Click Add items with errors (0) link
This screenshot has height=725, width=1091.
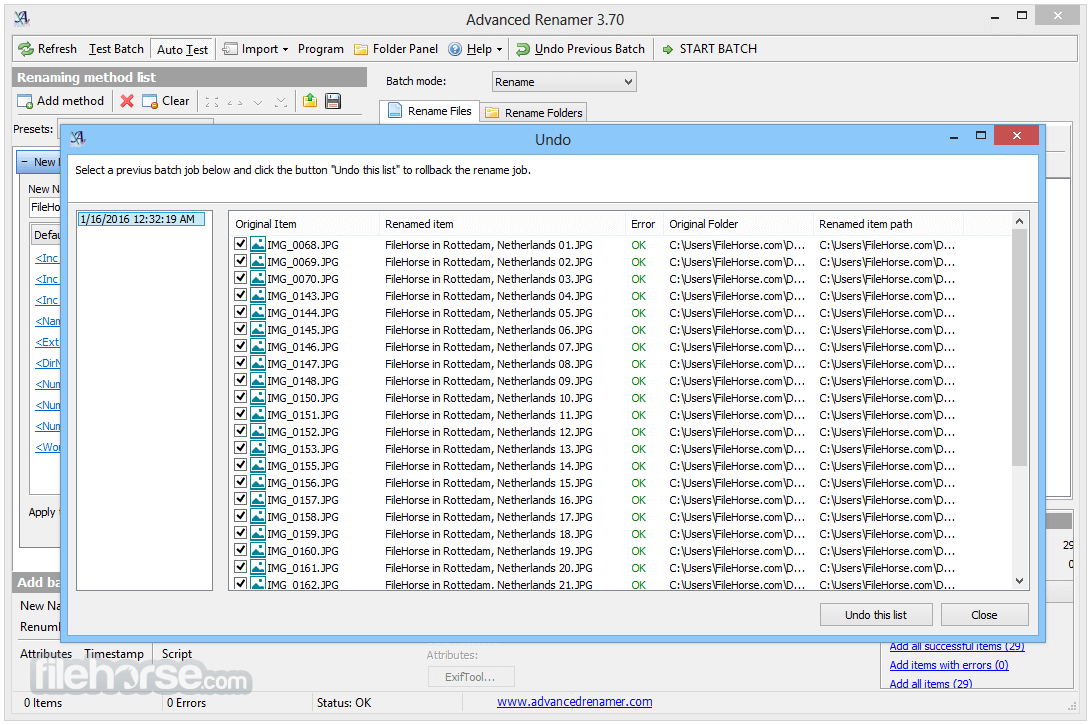(x=949, y=665)
